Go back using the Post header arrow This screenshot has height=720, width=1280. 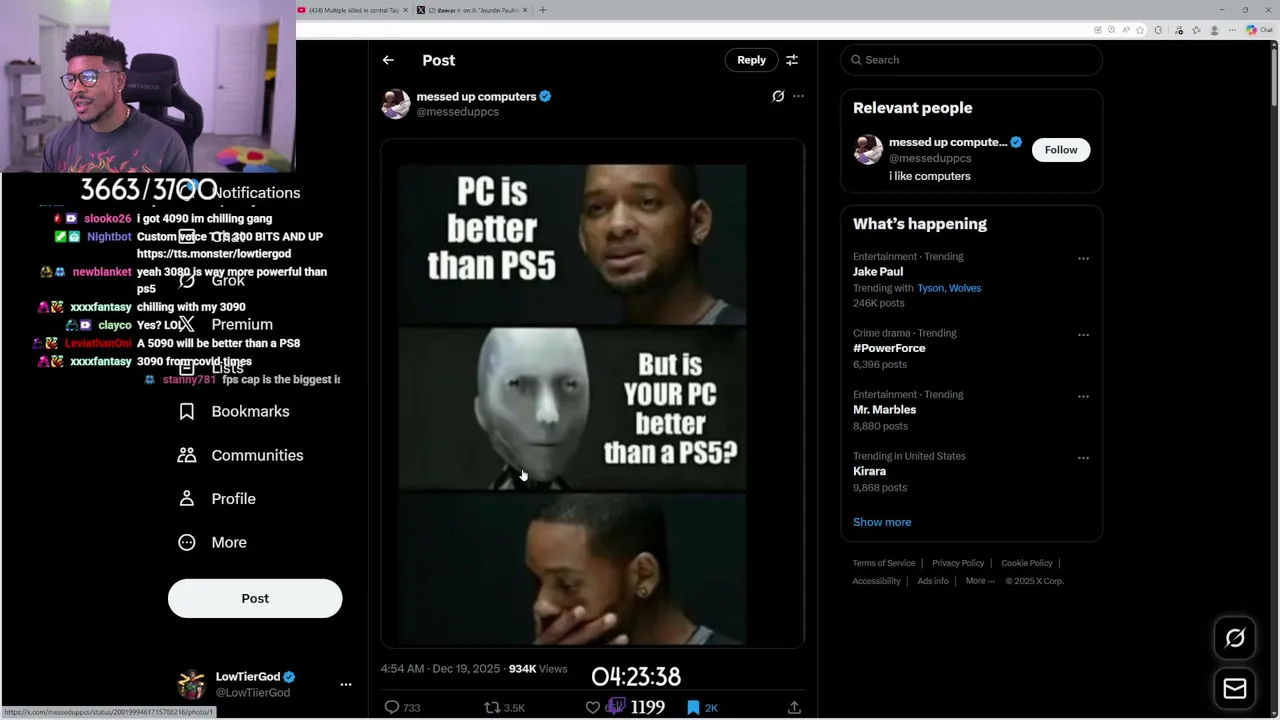[388, 60]
